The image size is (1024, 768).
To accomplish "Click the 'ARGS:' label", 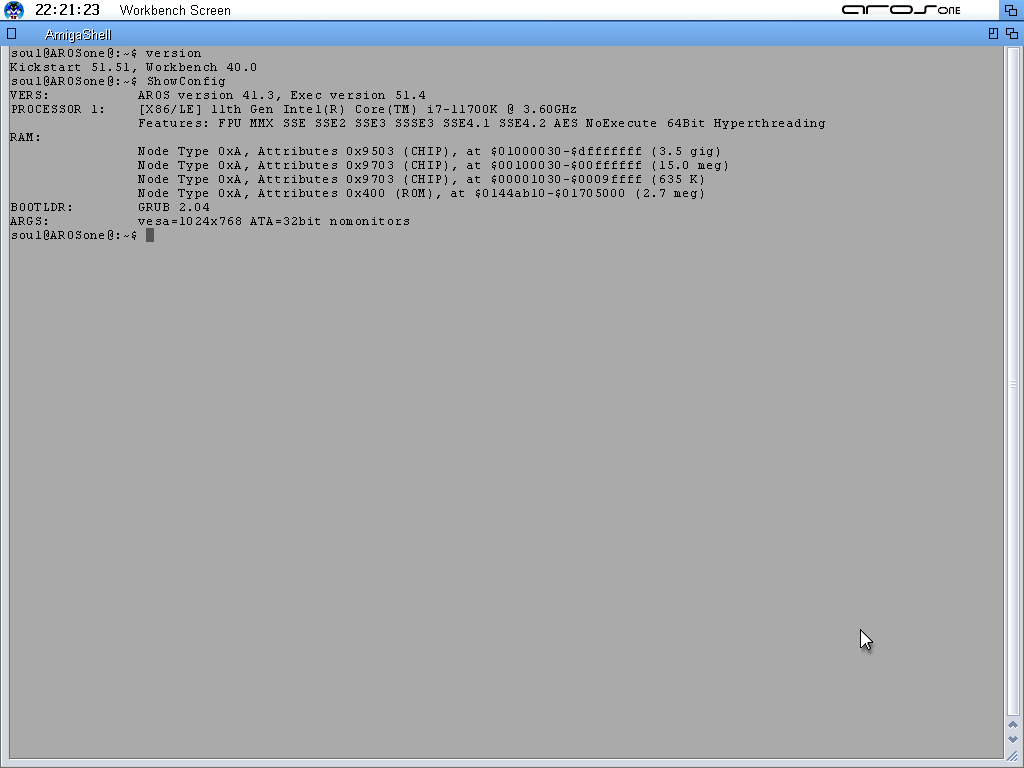I will pos(29,221).
